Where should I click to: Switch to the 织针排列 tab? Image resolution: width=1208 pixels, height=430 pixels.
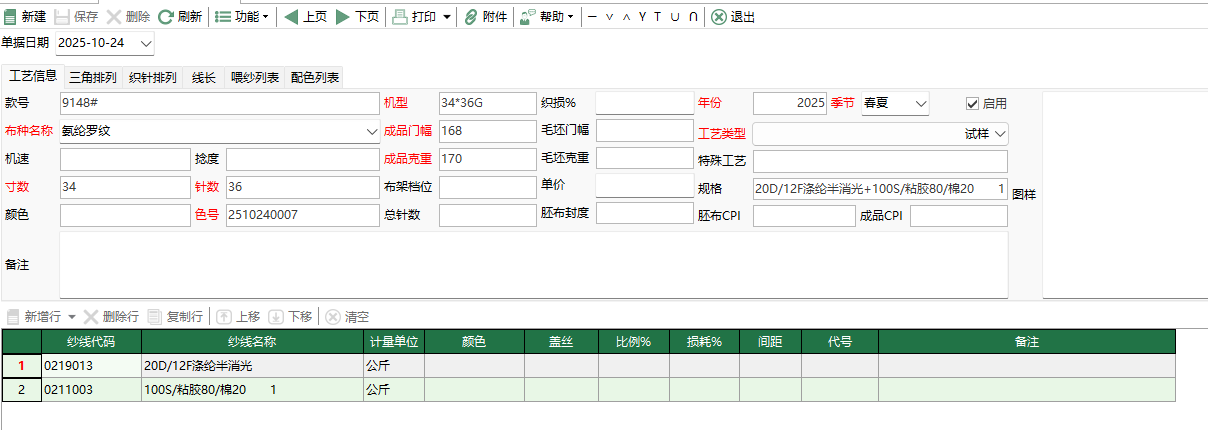click(153, 77)
